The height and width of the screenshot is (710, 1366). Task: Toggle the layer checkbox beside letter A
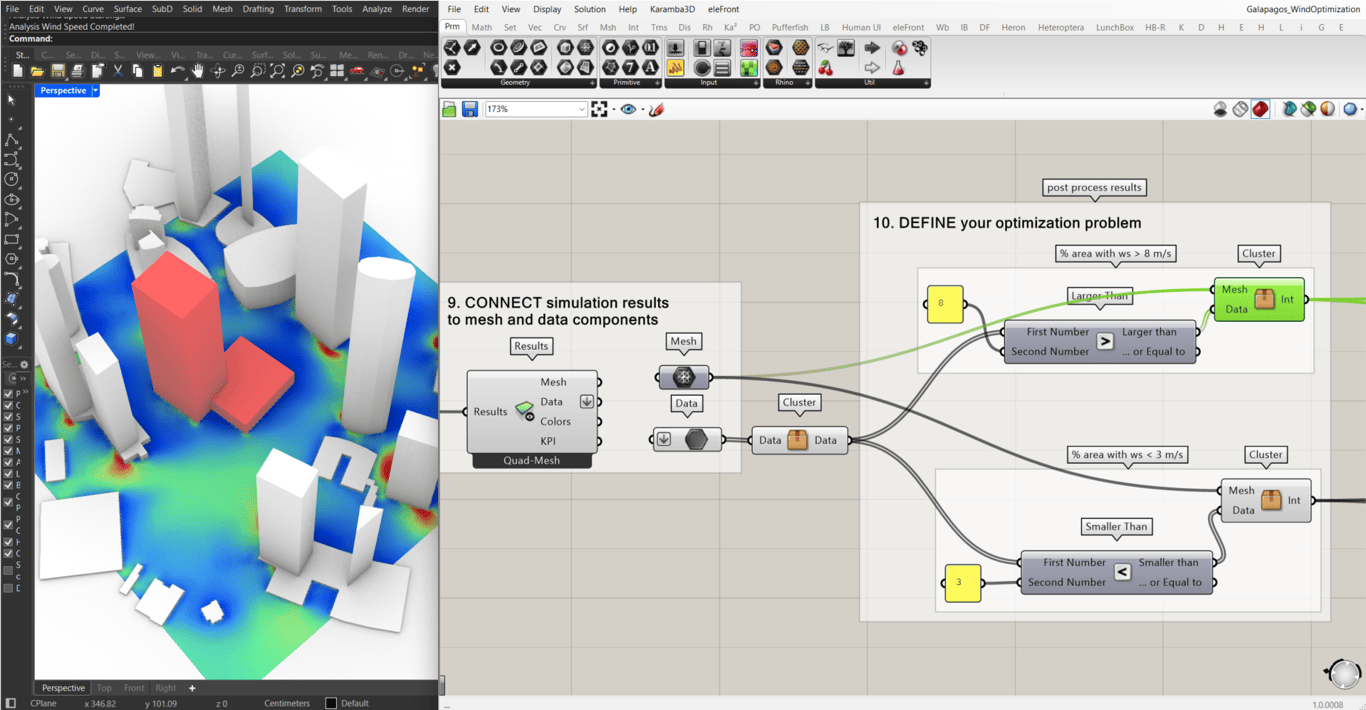pyautogui.click(x=8, y=462)
